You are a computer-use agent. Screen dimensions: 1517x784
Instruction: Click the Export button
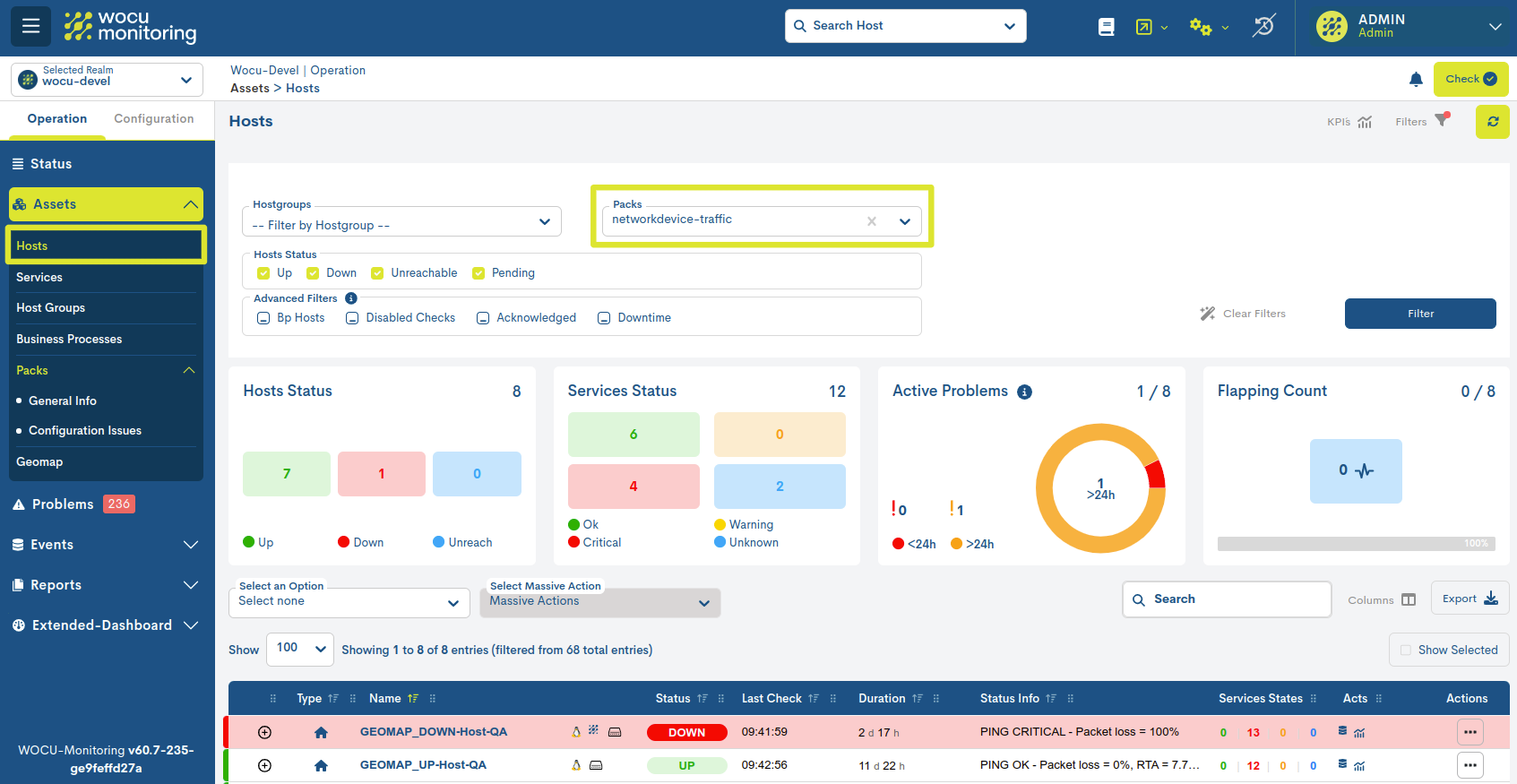1470,599
